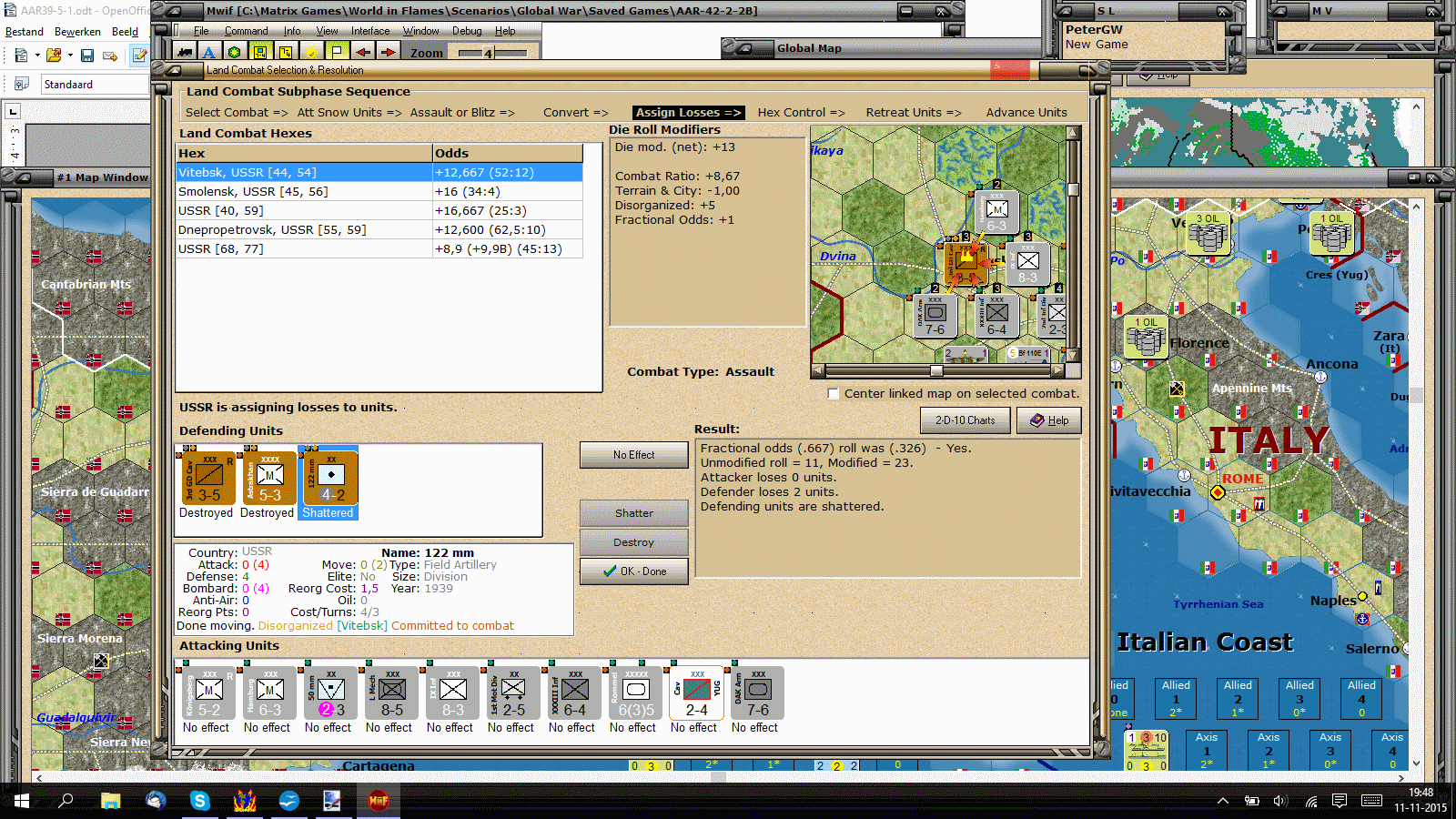This screenshot has width=1456, height=819.
Task: Adjust the Zoom slider in toolbar
Action: pyautogui.click(x=491, y=53)
